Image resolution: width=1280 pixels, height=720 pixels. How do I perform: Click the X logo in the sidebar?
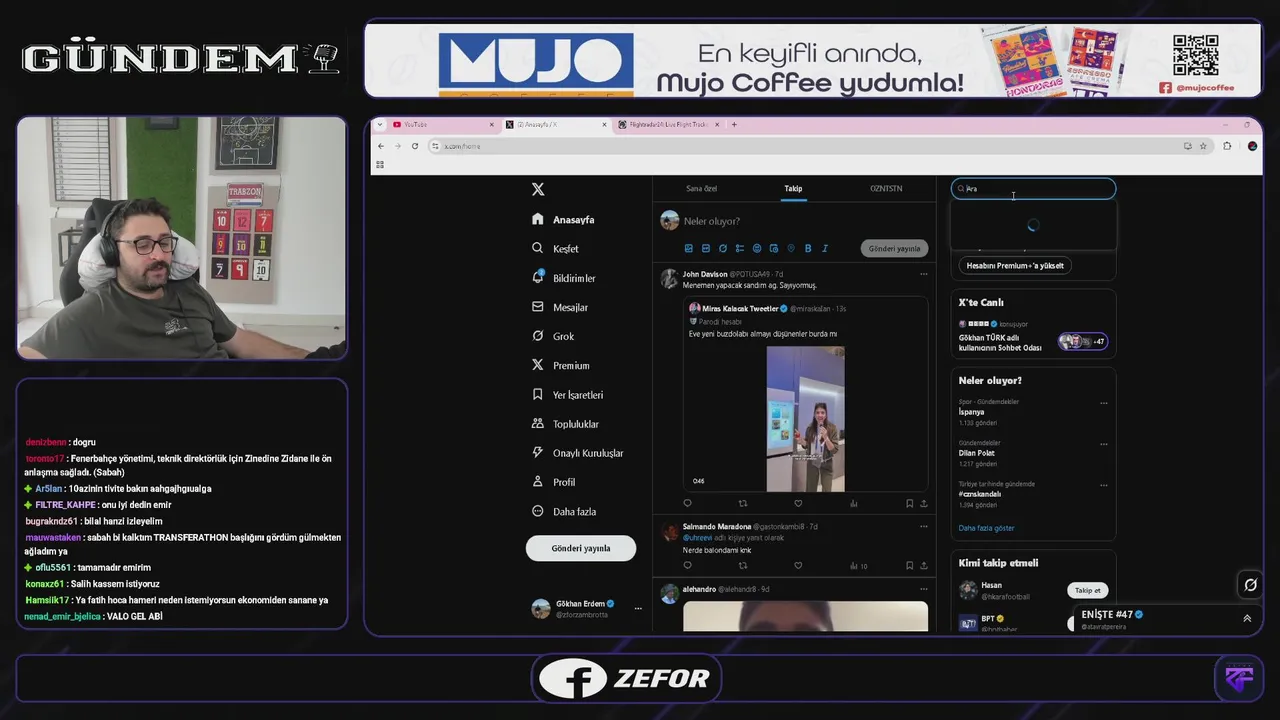click(538, 189)
